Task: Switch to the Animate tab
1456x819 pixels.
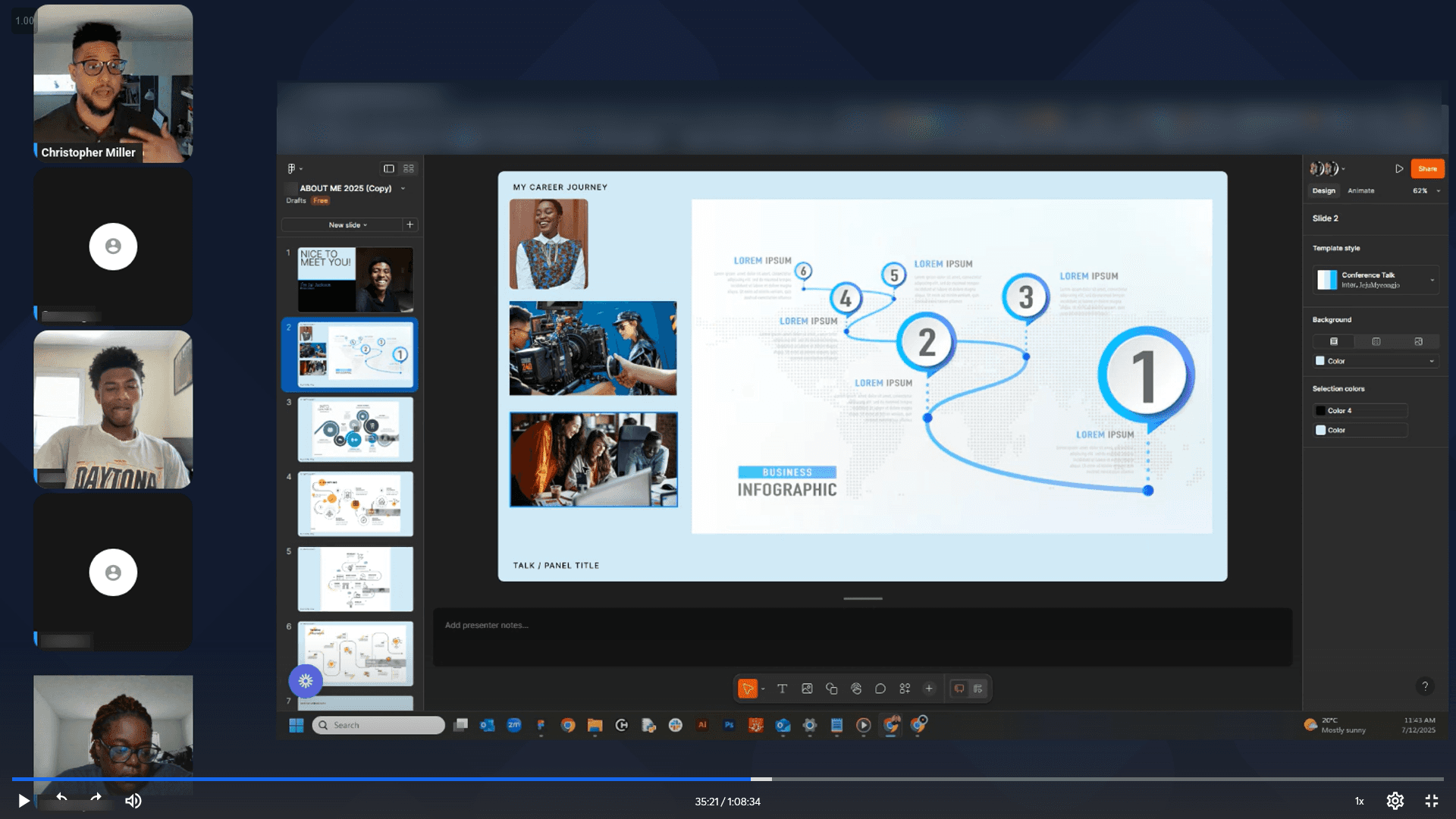Action: [x=1360, y=191]
